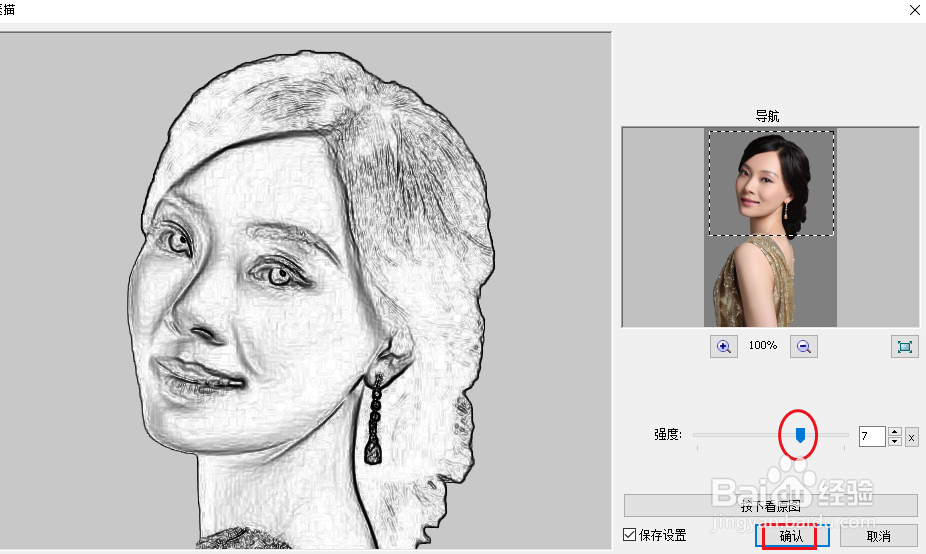Confirm with the 确认 button
926x554 pixels.
[792, 536]
